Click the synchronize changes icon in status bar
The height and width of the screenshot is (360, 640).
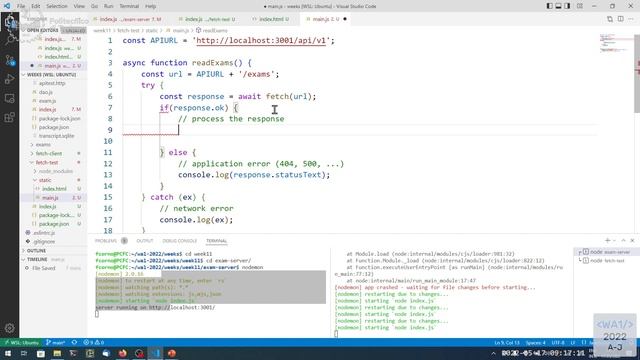[74, 342]
